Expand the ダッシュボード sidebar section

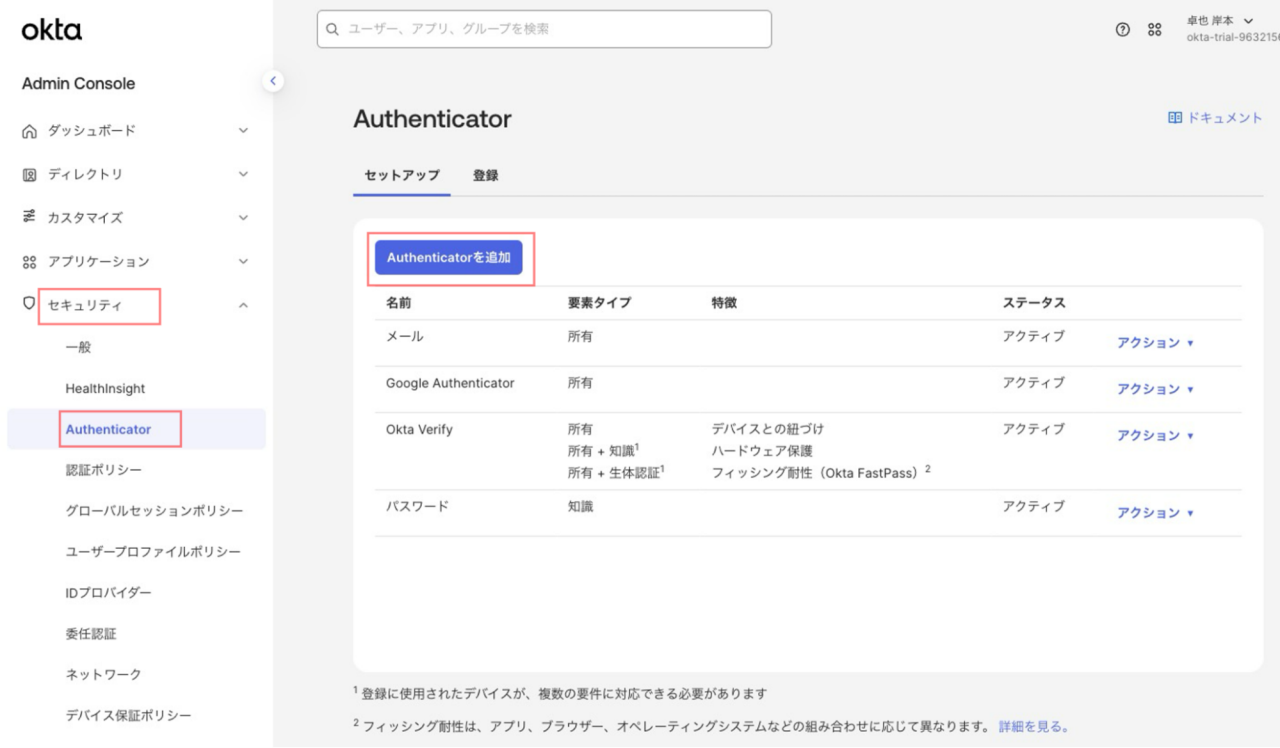[x=241, y=130]
